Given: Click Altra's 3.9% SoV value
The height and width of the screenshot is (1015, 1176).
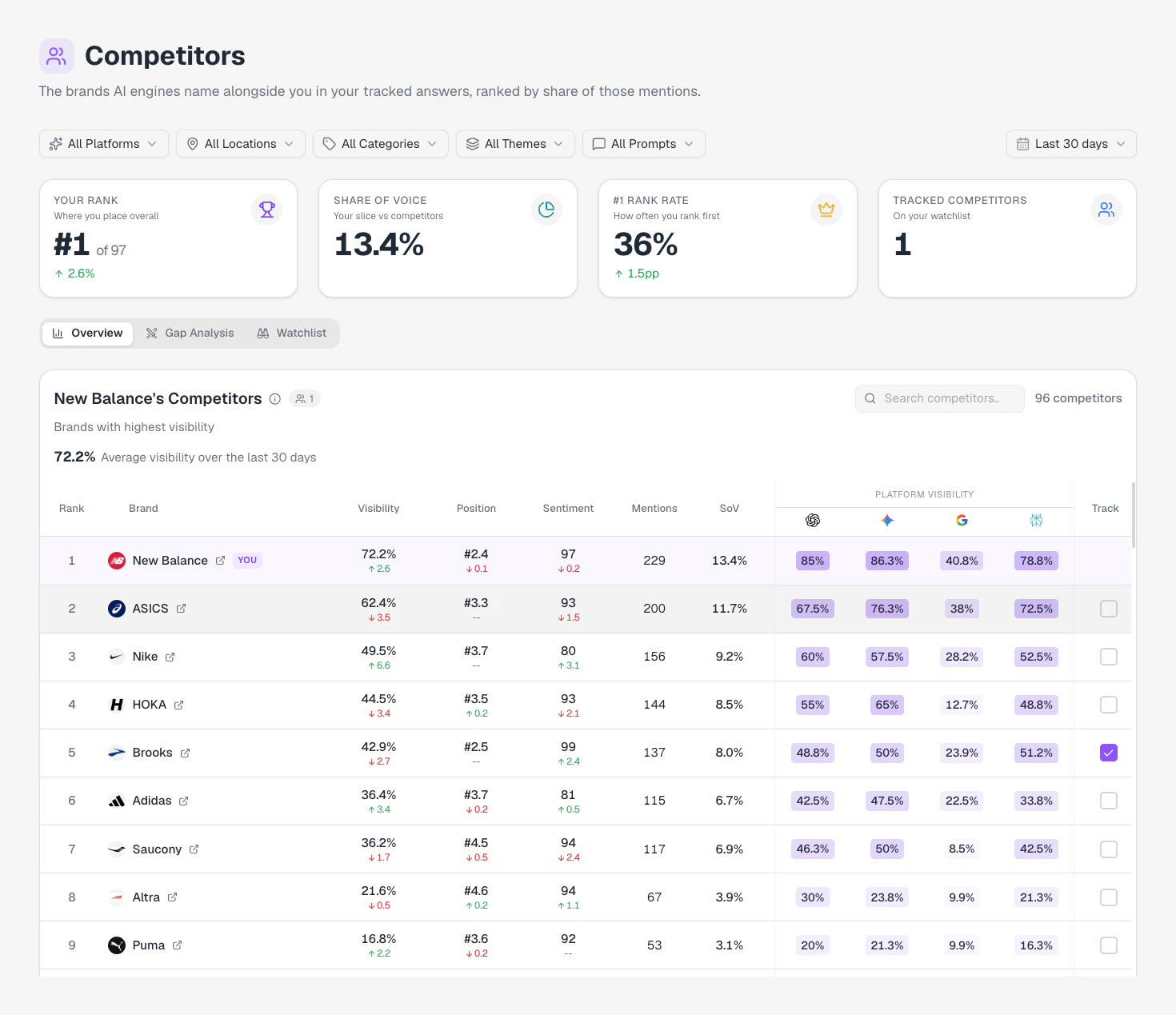Looking at the screenshot, I should [730, 897].
